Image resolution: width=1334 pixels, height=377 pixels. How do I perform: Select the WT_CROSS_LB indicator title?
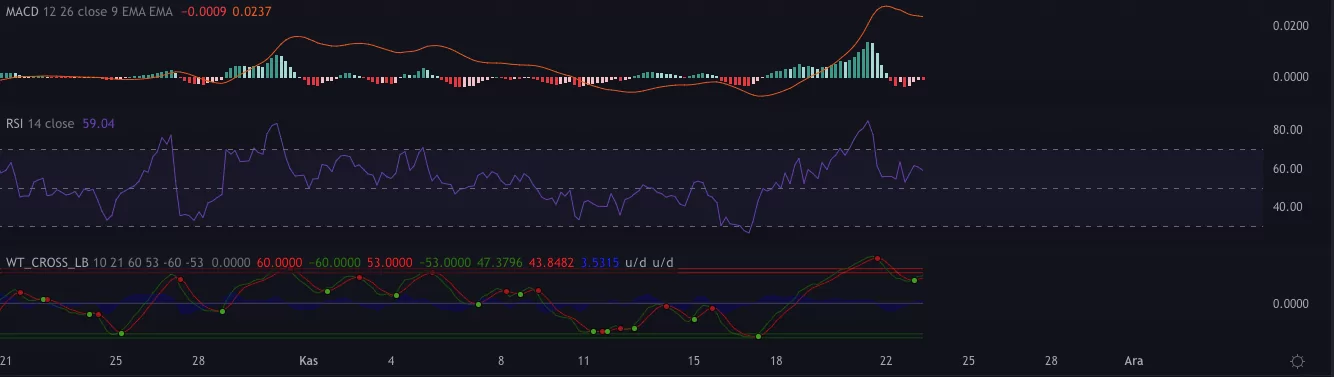tap(48, 263)
